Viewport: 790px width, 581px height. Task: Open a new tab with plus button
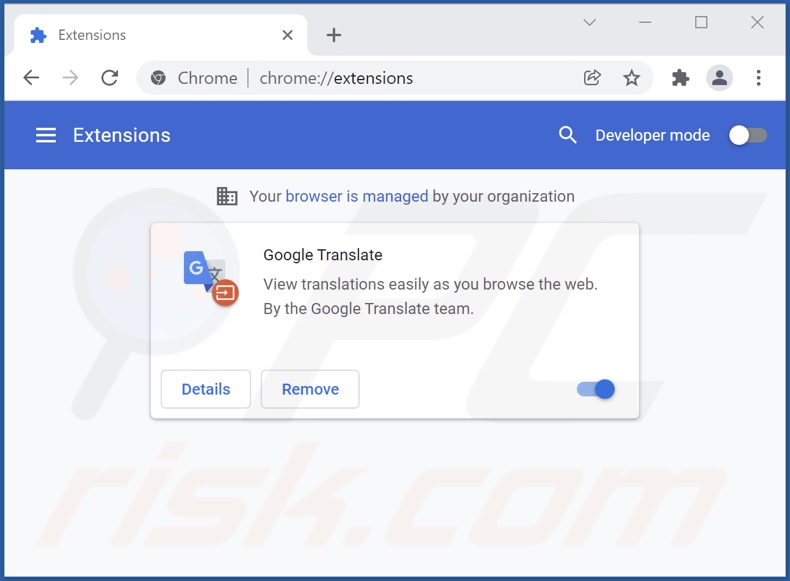tap(334, 35)
